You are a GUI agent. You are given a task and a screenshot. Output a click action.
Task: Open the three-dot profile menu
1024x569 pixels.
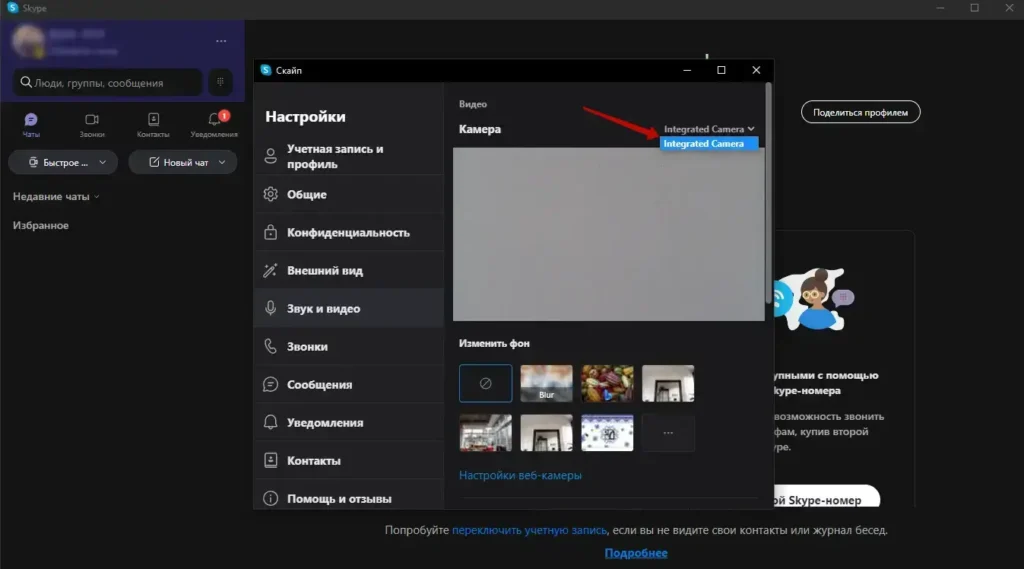(x=221, y=41)
